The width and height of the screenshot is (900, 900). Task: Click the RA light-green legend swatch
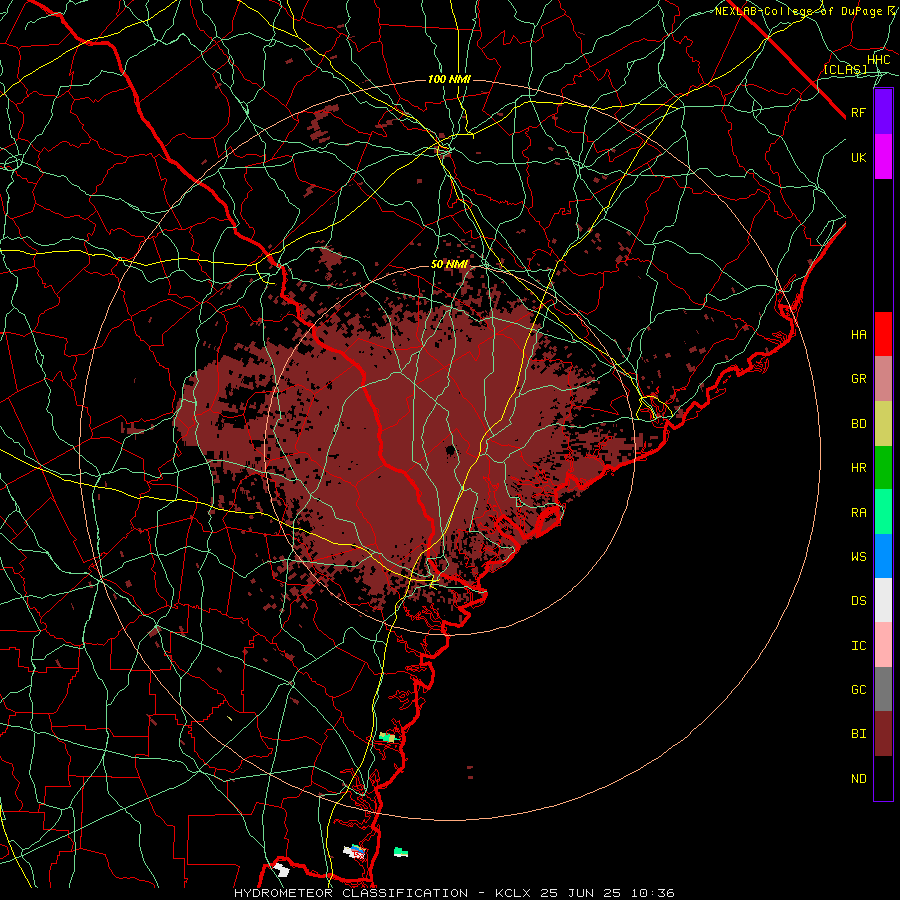point(883,512)
